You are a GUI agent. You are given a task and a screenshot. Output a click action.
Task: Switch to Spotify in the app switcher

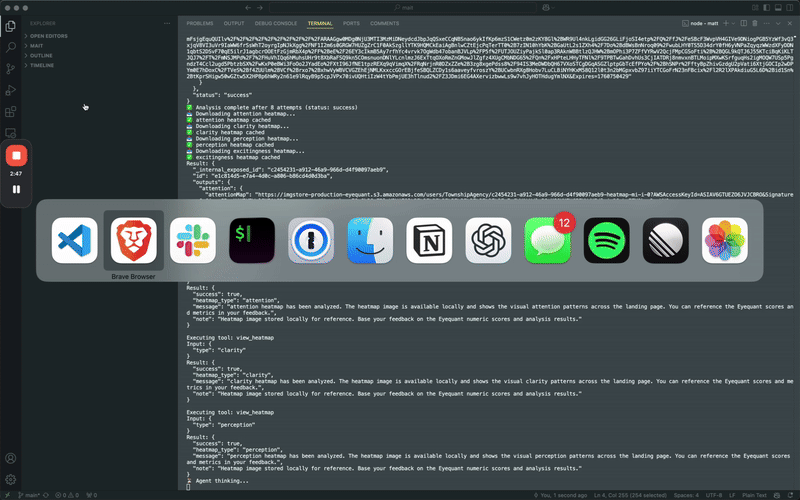click(607, 240)
